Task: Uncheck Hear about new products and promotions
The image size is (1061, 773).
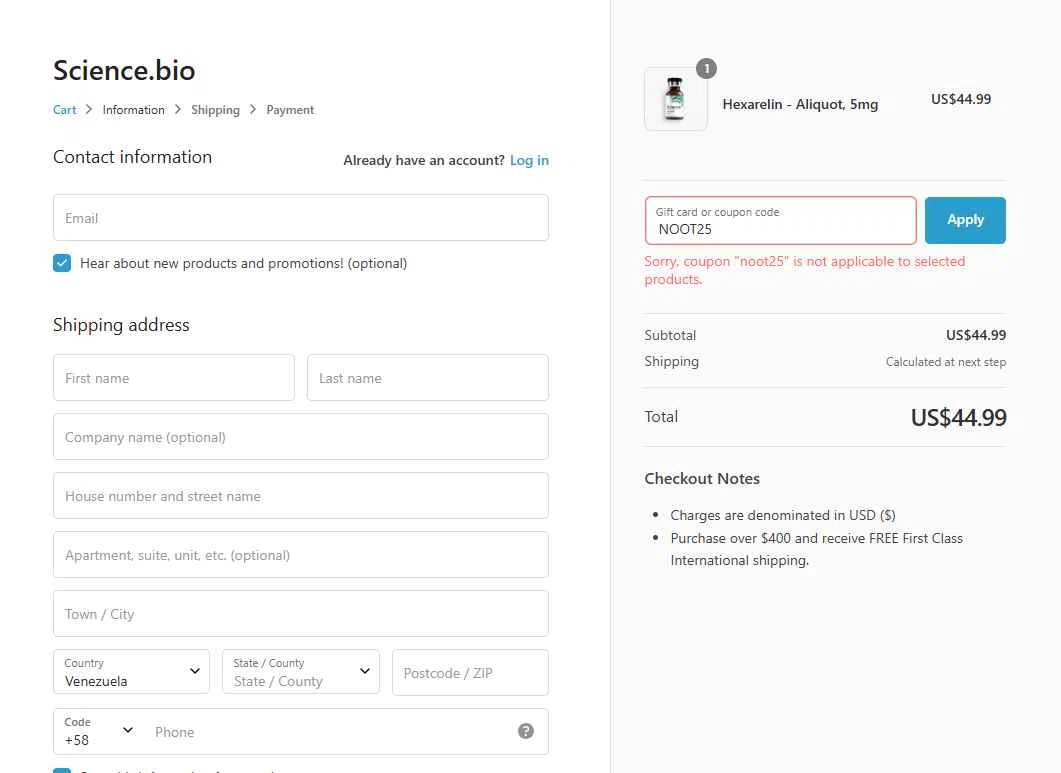Action: pyautogui.click(x=62, y=263)
